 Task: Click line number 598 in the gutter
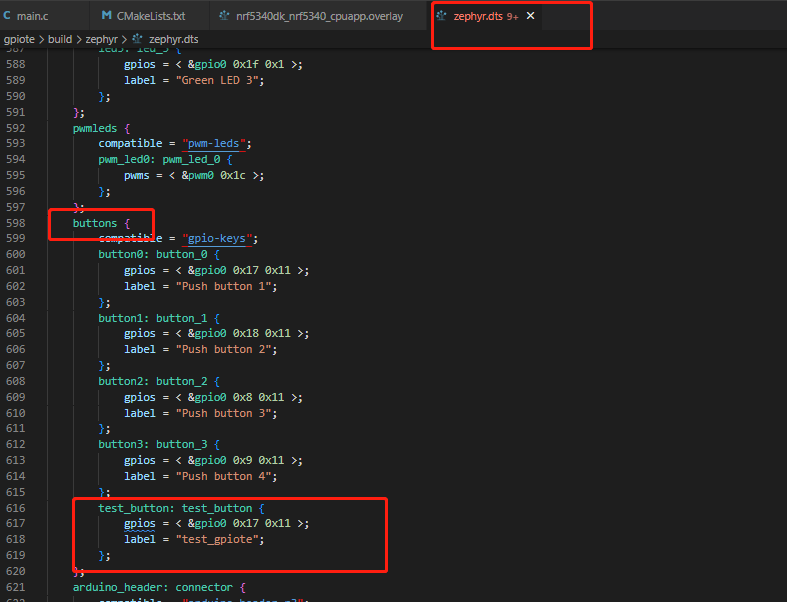pyautogui.click(x=16, y=223)
